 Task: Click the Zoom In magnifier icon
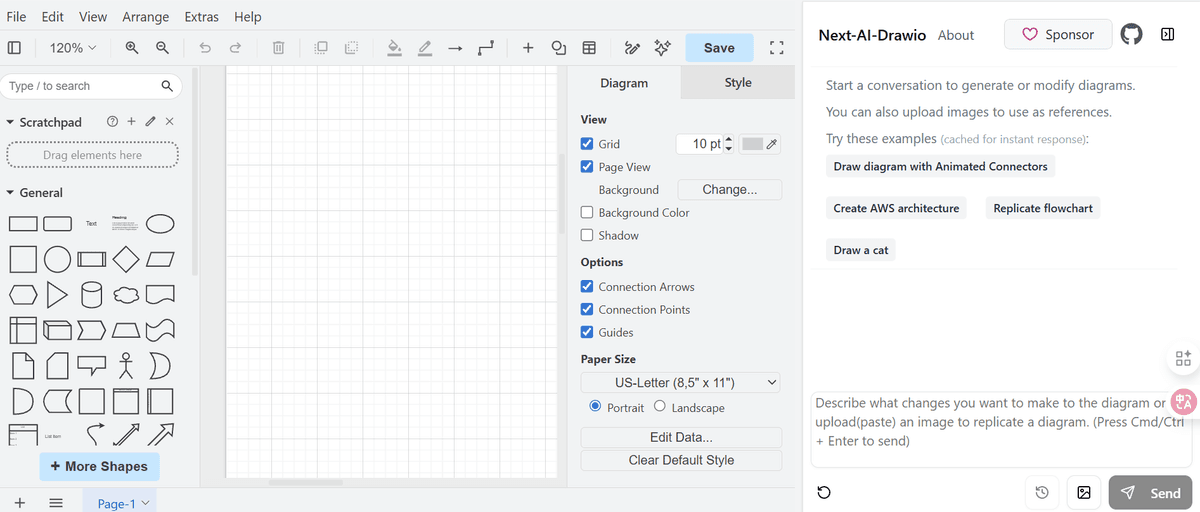[x=132, y=48]
